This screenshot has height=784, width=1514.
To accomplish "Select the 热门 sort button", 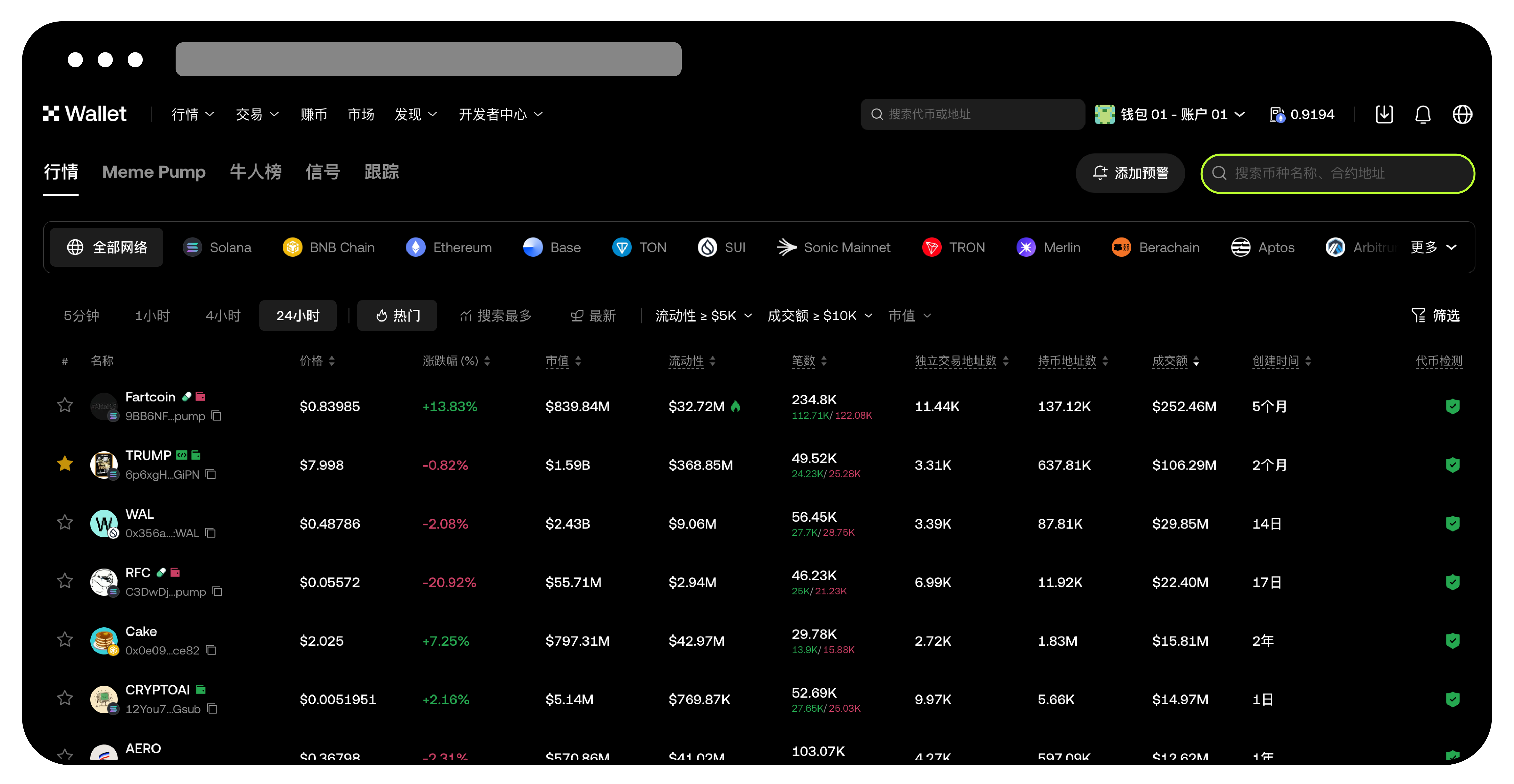I will (x=397, y=315).
